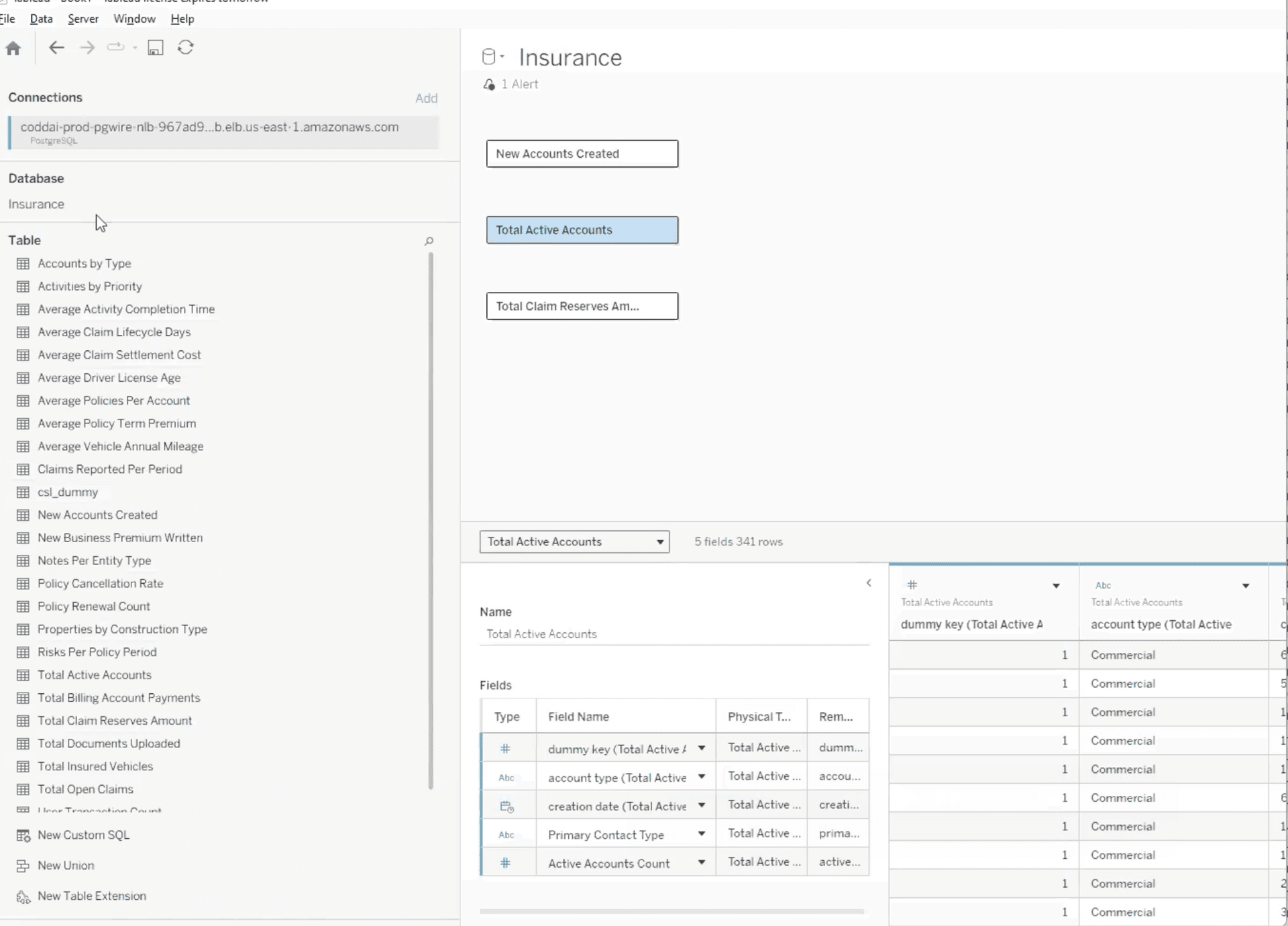Open the Server menu
The height and width of the screenshot is (926, 1288).
click(x=83, y=18)
